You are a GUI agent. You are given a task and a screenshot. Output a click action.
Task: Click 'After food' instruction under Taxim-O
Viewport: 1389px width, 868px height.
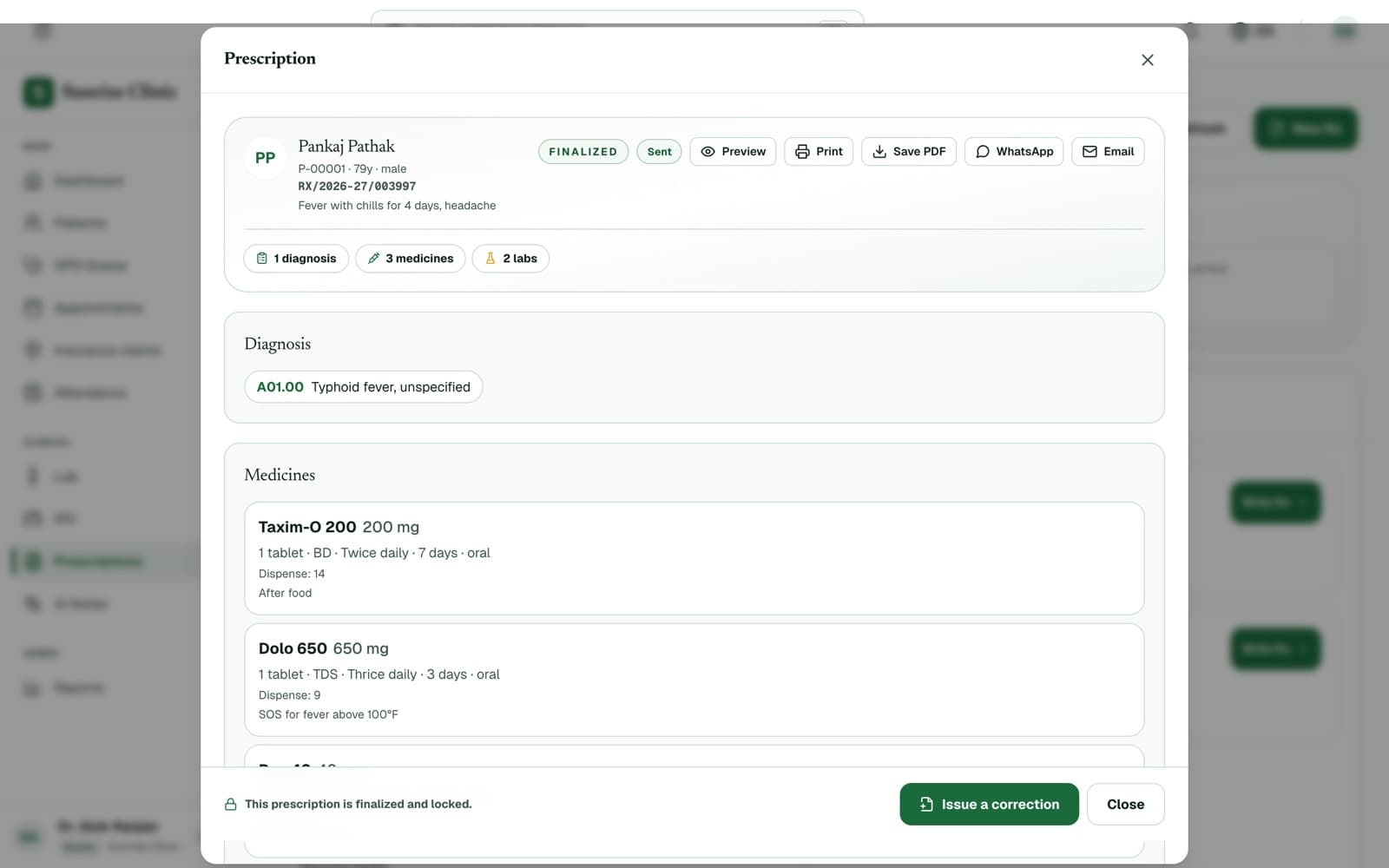pyautogui.click(x=285, y=593)
